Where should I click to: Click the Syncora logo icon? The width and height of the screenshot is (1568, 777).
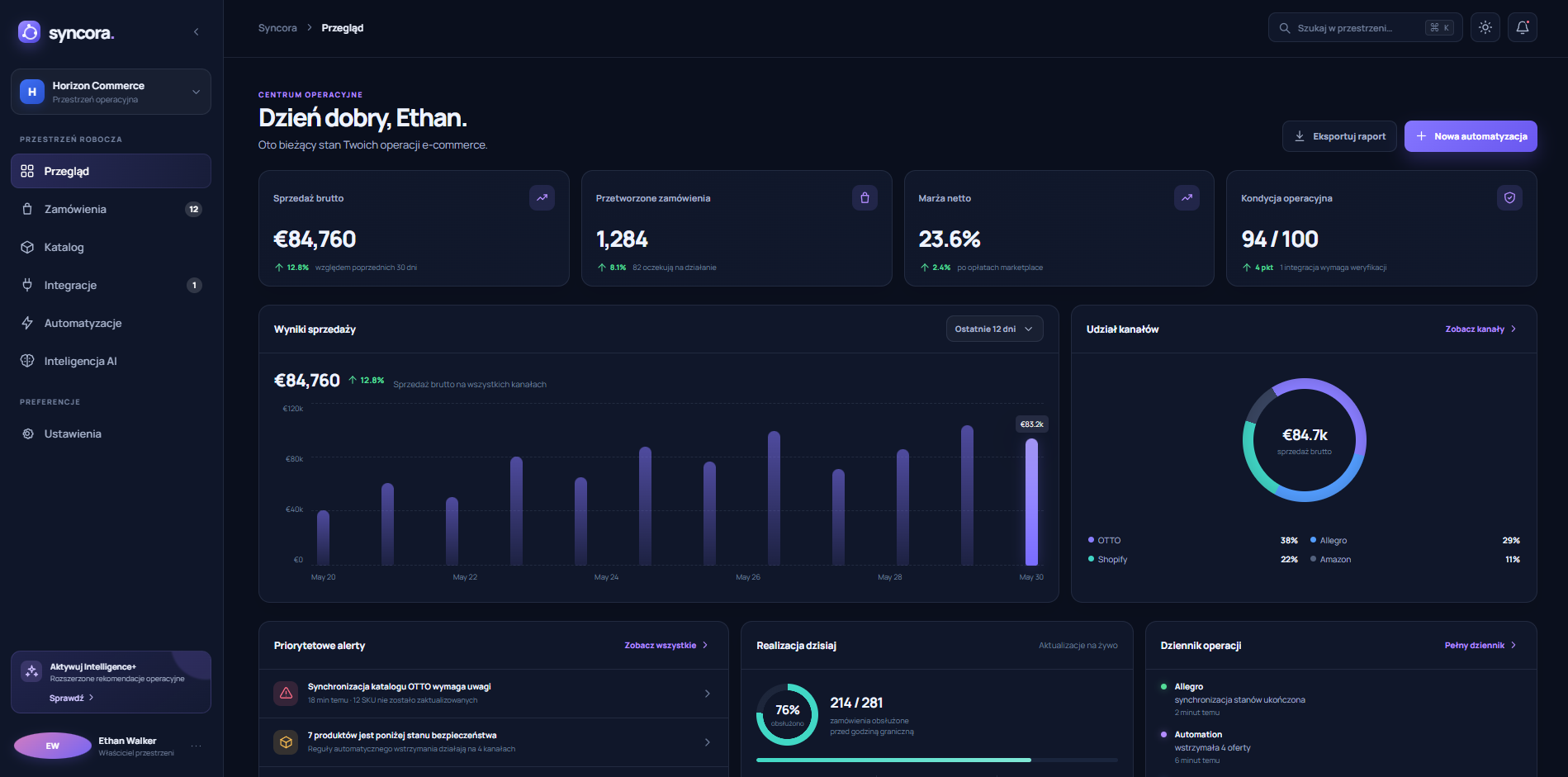pos(30,32)
